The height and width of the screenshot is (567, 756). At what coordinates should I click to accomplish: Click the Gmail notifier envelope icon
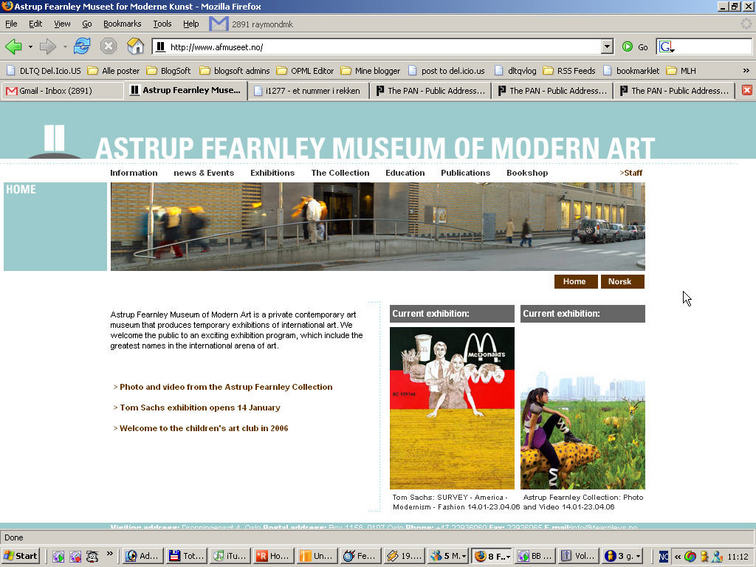pos(218,24)
